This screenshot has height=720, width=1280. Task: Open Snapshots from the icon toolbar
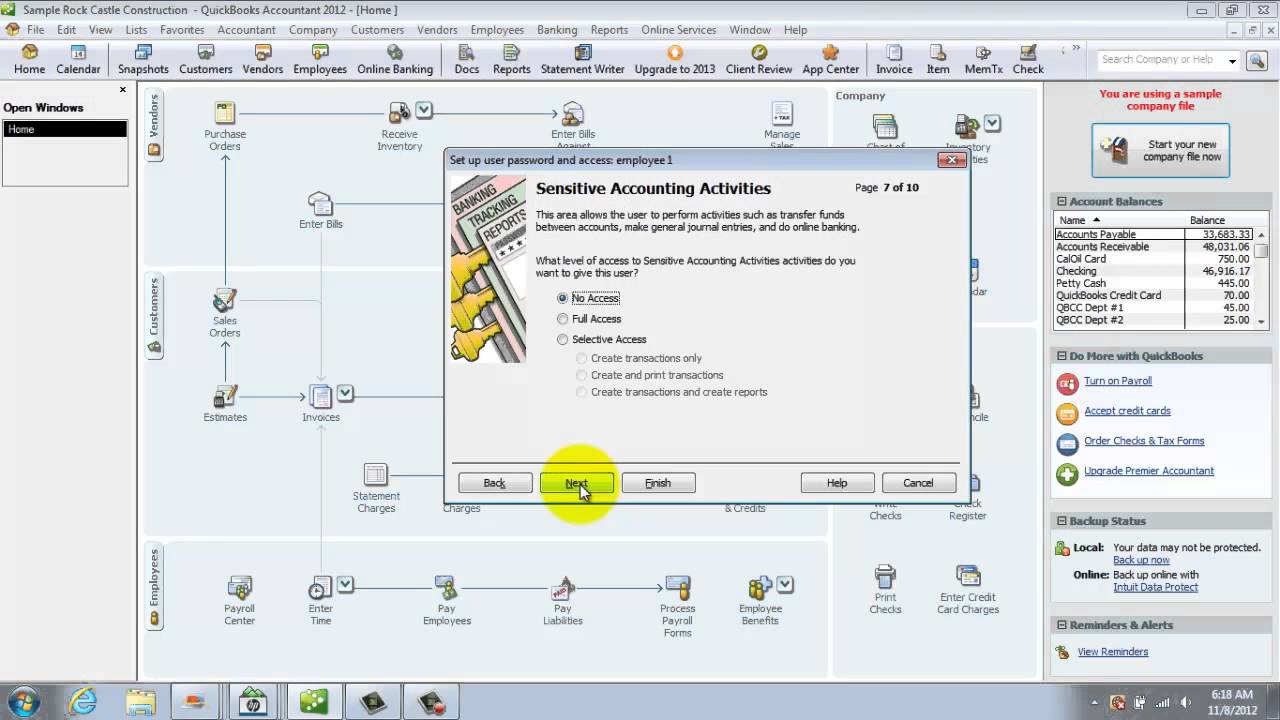tap(143, 59)
